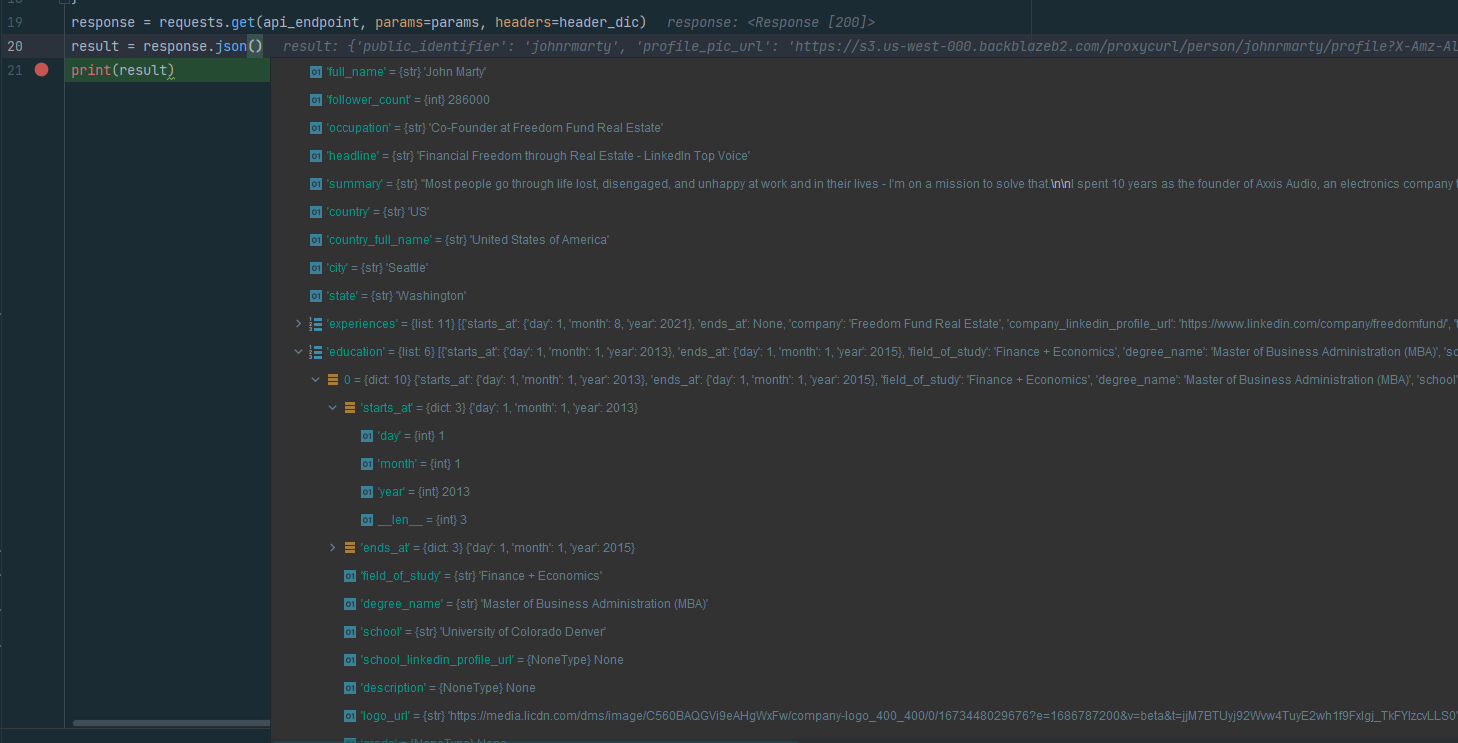Select the summary text starting 'Most people go through life'
Image resolution: width=1458 pixels, height=743 pixels.
pyautogui.click(x=940, y=184)
